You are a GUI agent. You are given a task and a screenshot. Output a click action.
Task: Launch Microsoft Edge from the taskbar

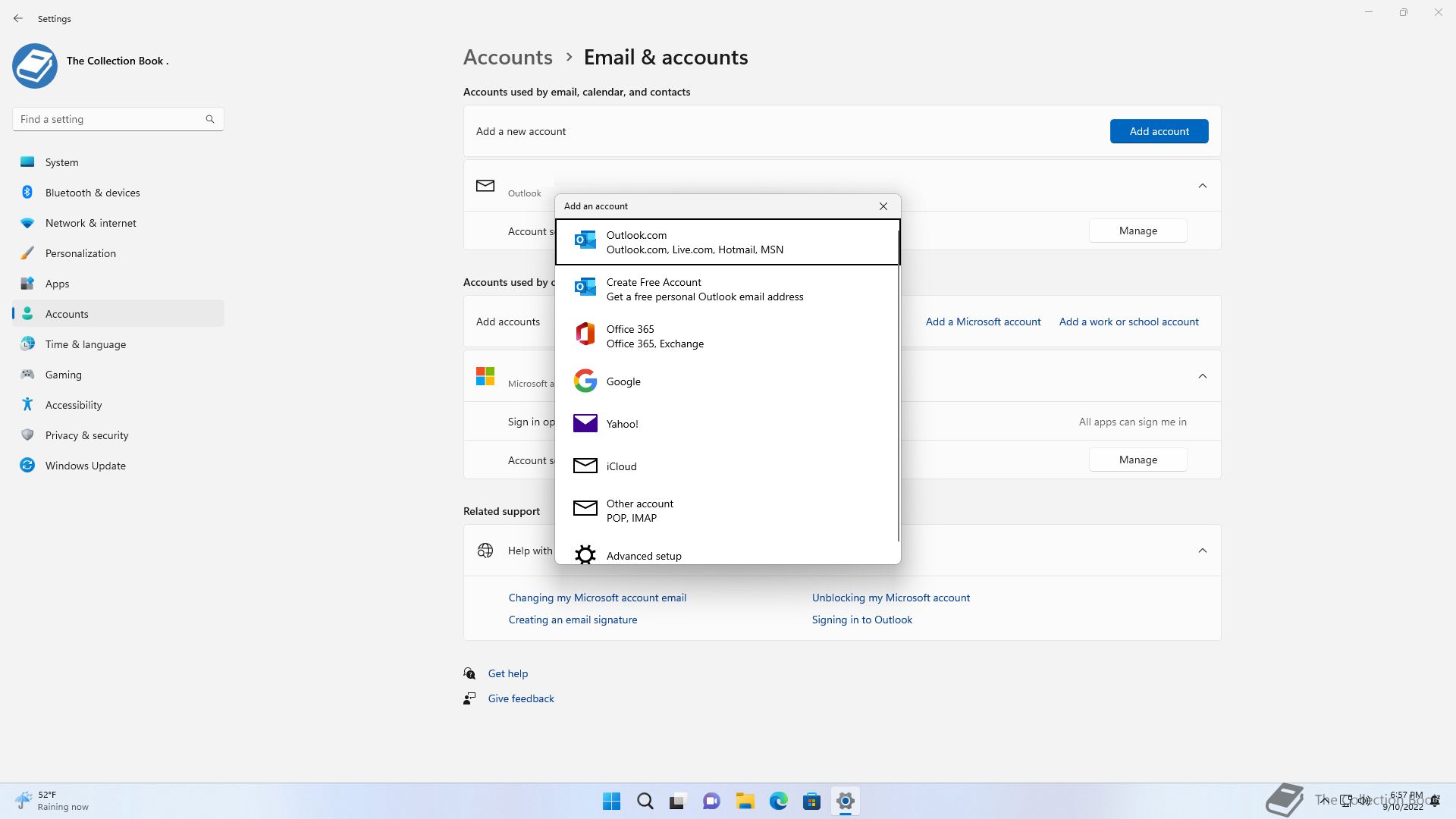click(x=778, y=801)
